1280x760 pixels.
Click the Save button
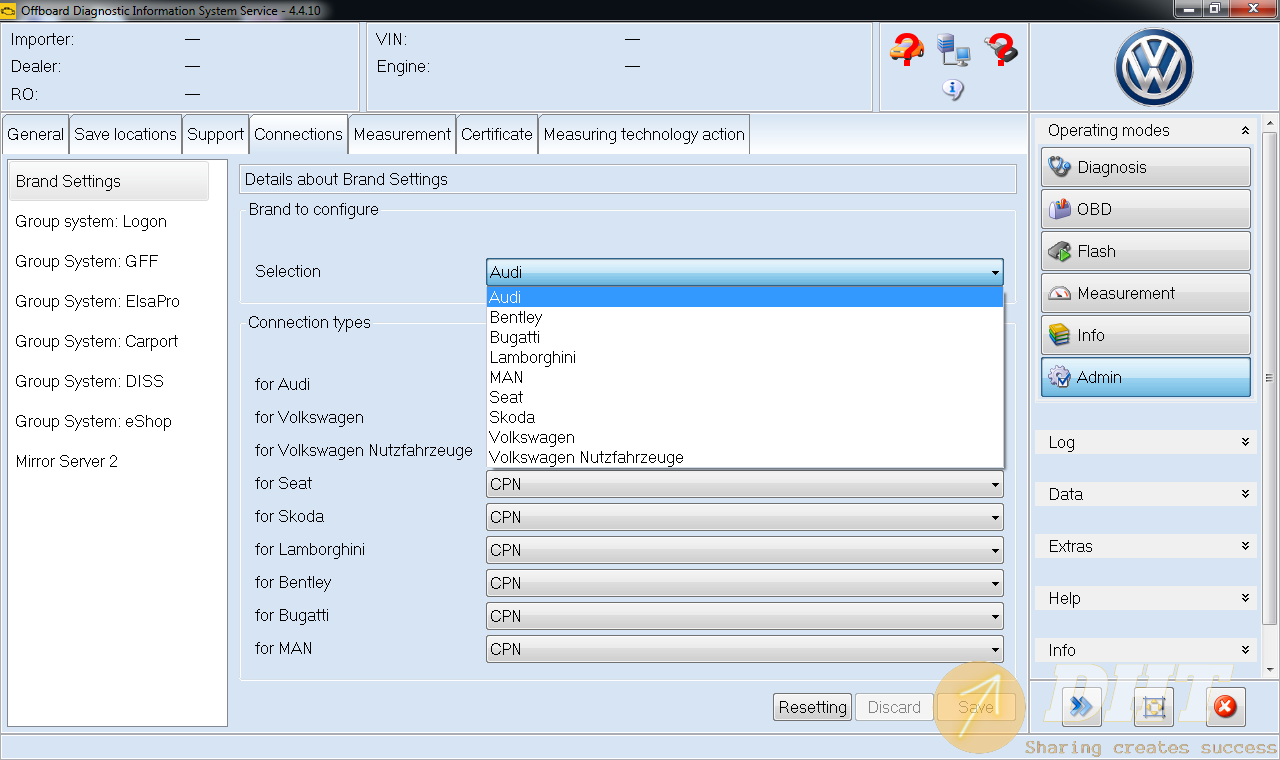976,707
